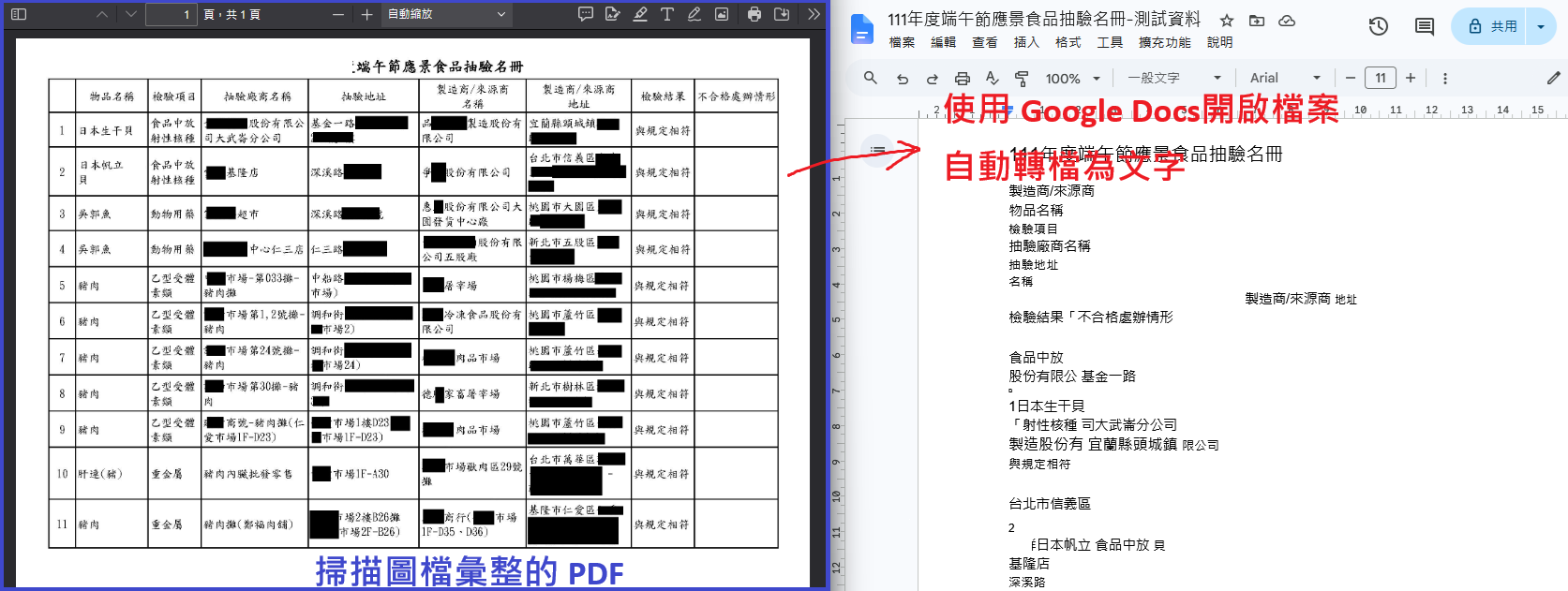Star the Google Docs document

coord(1226,20)
